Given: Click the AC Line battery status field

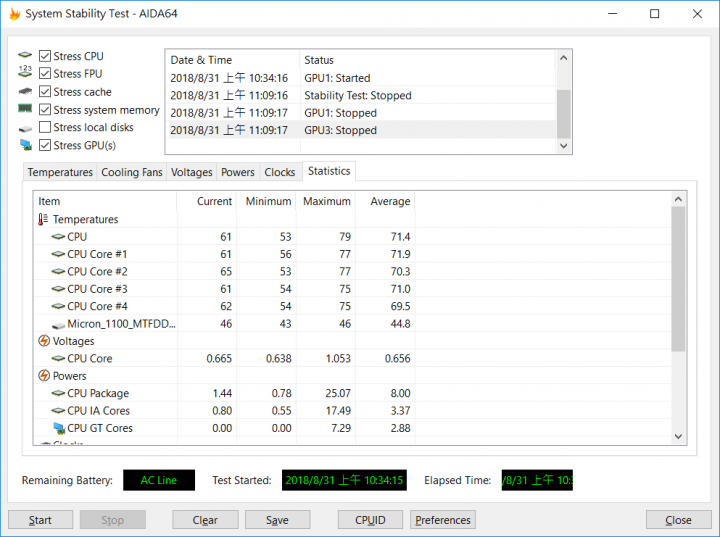Looking at the screenshot, I should click(x=159, y=480).
